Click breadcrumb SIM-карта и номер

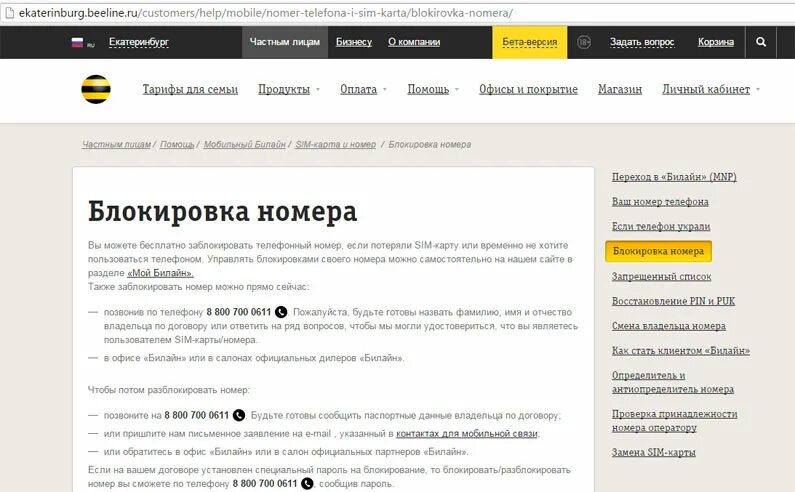[336, 145]
